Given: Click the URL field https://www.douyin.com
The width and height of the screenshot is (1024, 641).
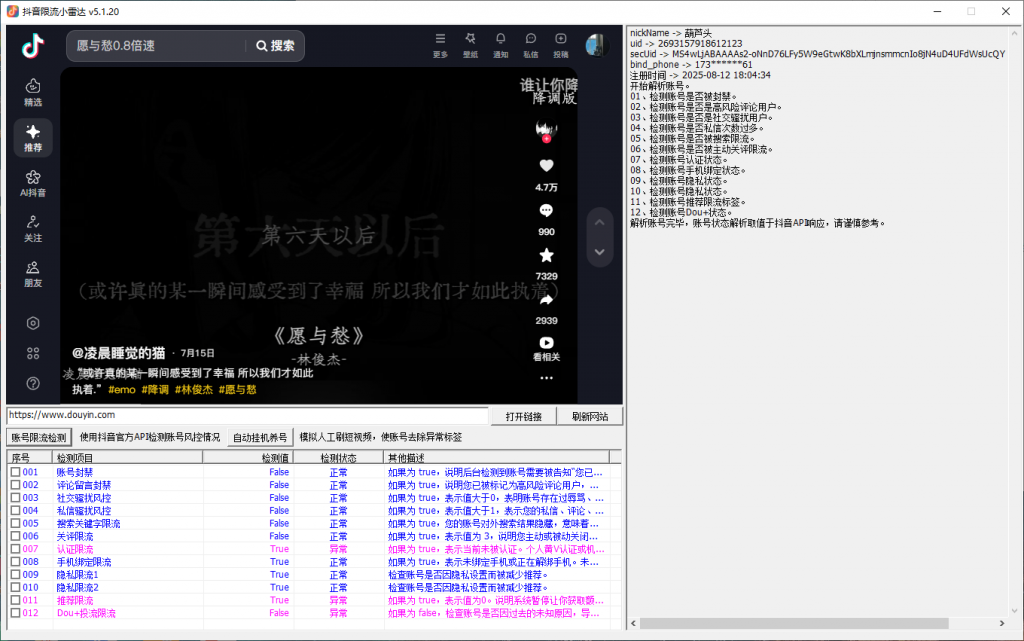Looking at the screenshot, I should (x=248, y=415).
